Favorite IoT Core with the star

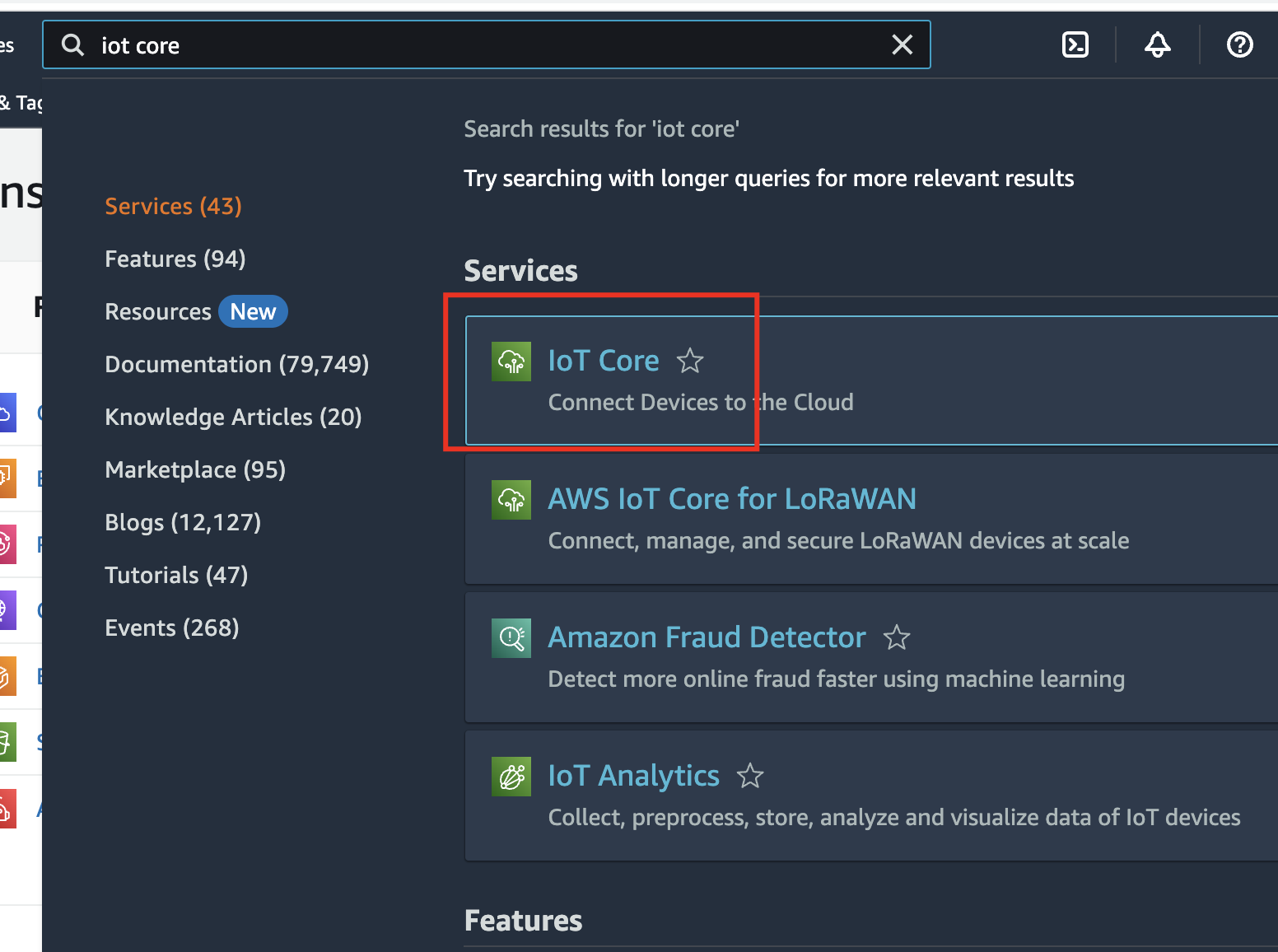(x=689, y=361)
